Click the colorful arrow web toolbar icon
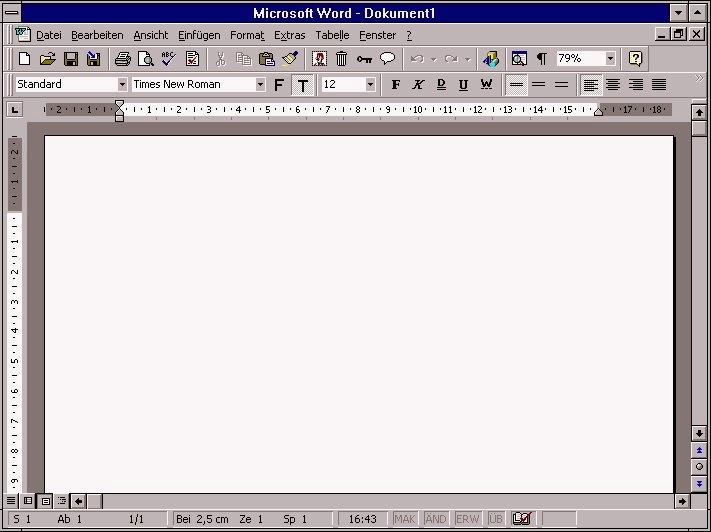Viewport: 711px width, 532px height. (x=490, y=59)
